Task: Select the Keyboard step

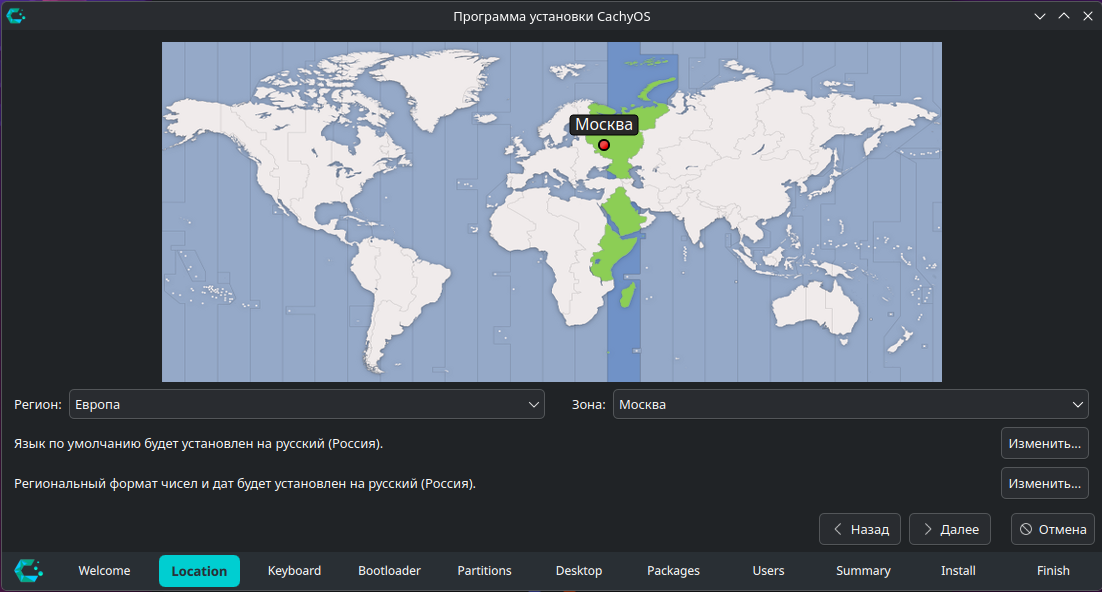Action: 294,571
